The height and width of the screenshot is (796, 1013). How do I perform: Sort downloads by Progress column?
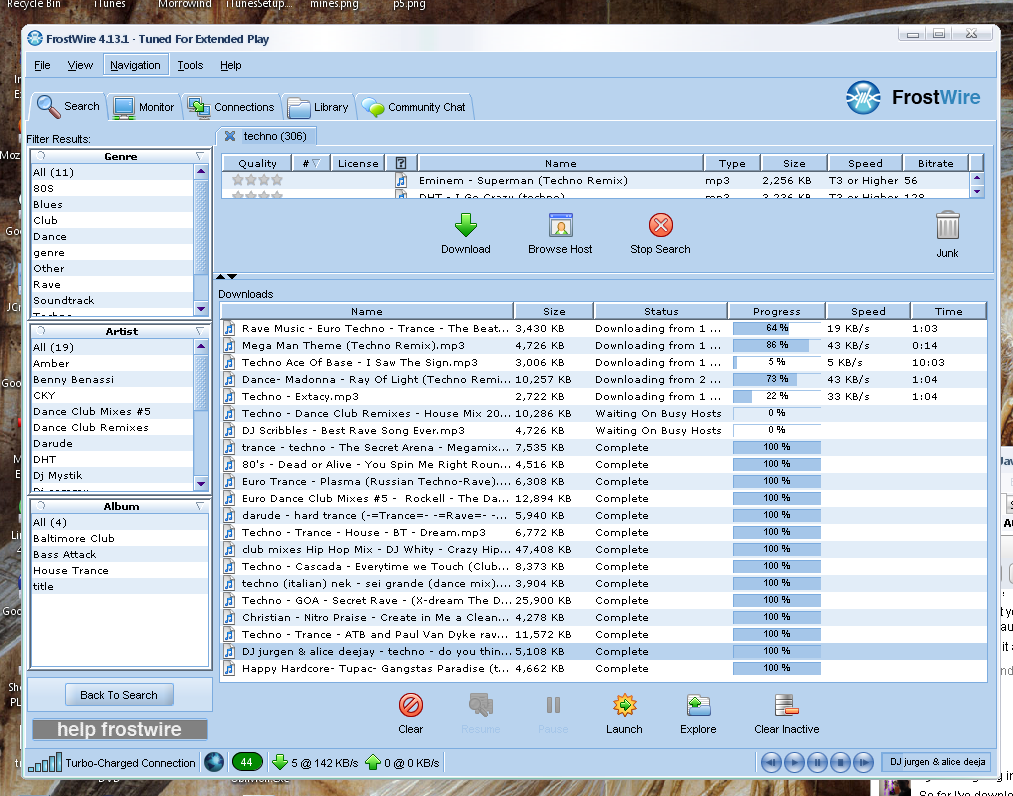tap(777, 311)
